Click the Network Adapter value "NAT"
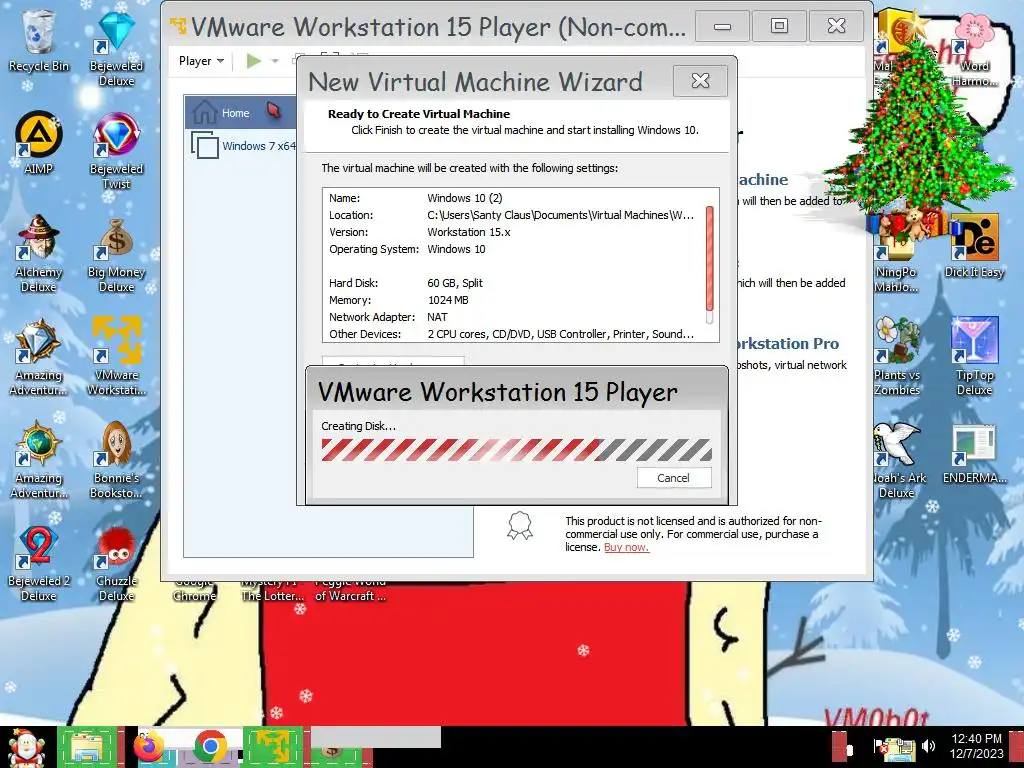Image resolution: width=1024 pixels, height=768 pixels. coord(438,317)
